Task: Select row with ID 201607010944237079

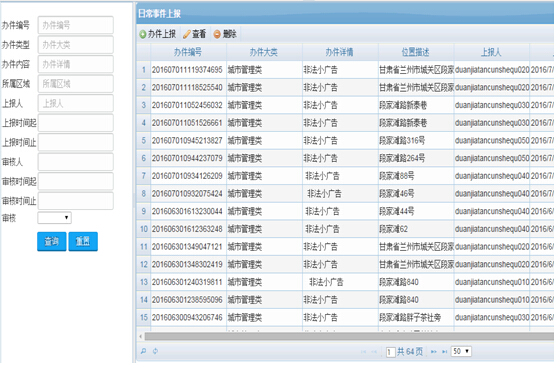Action: tap(345, 158)
